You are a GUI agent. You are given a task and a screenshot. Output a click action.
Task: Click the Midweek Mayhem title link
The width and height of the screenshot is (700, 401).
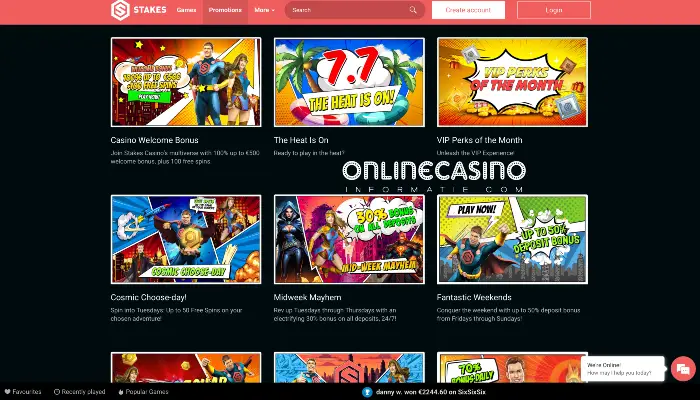pos(307,297)
